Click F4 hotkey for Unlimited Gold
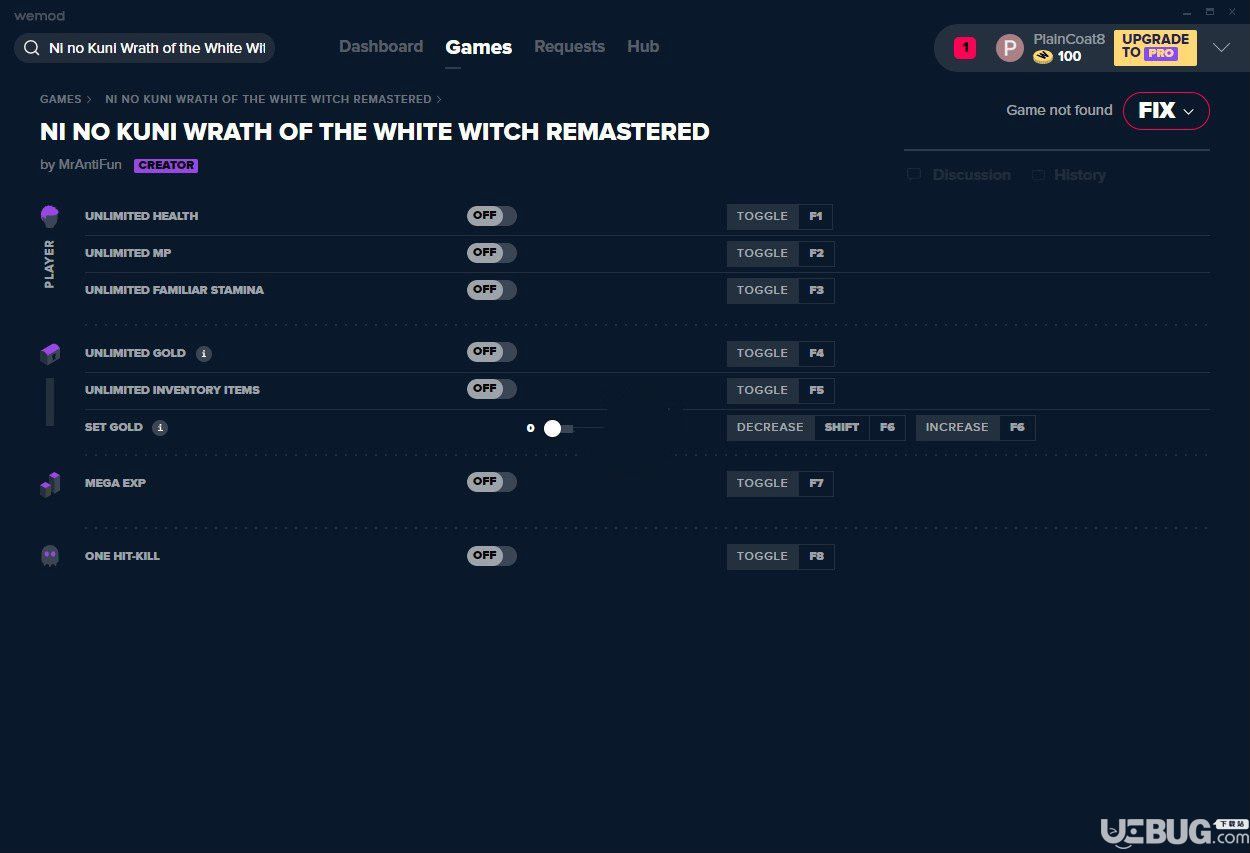This screenshot has height=853, width=1250. click(817, 354)
